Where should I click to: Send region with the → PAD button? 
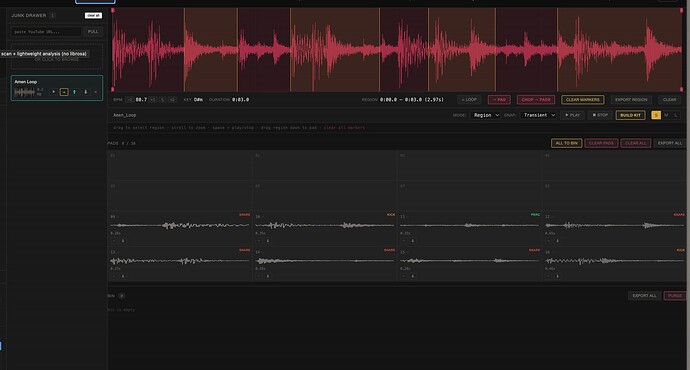499,100
